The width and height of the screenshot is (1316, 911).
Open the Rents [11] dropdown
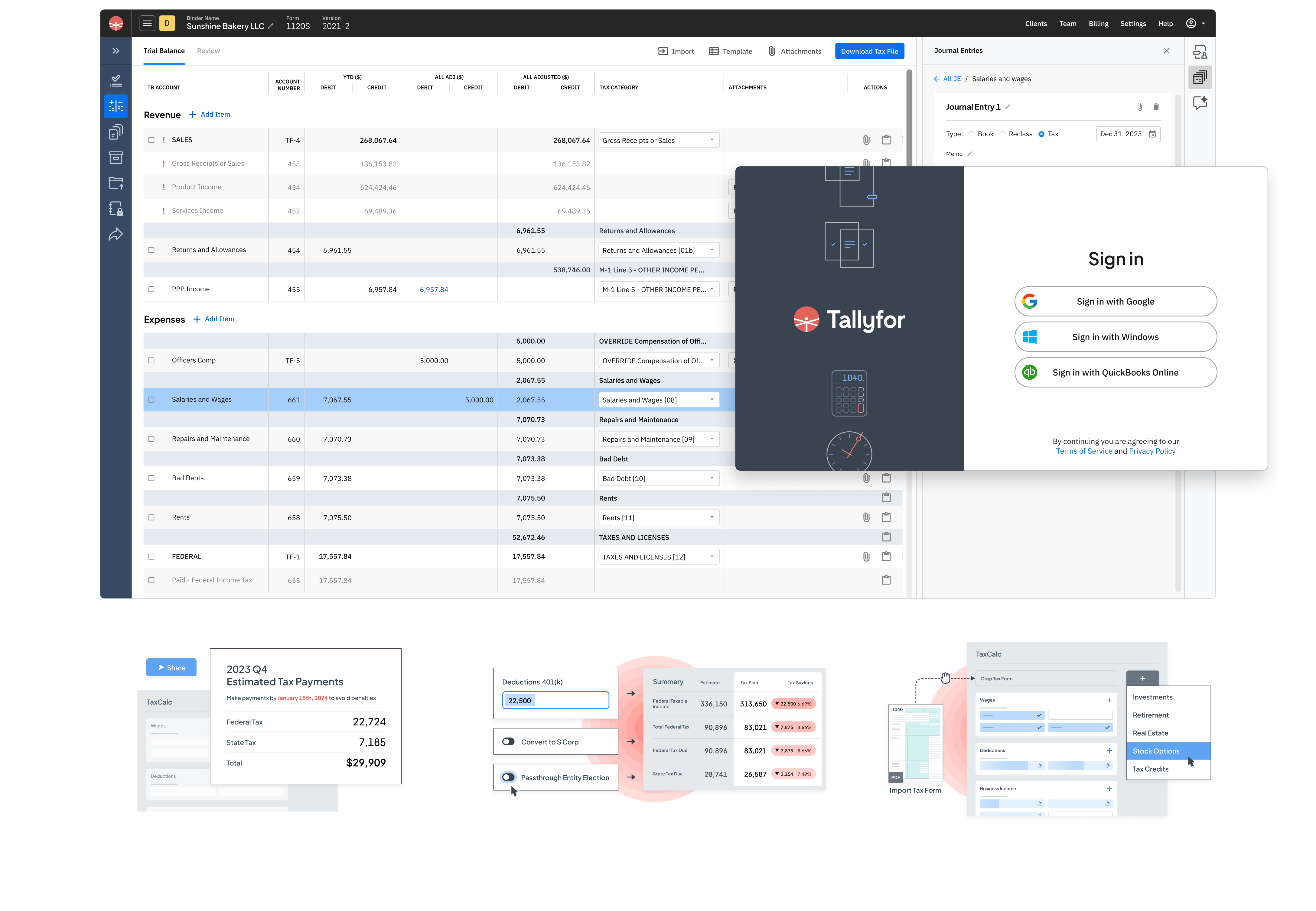[x=658, y=518]
